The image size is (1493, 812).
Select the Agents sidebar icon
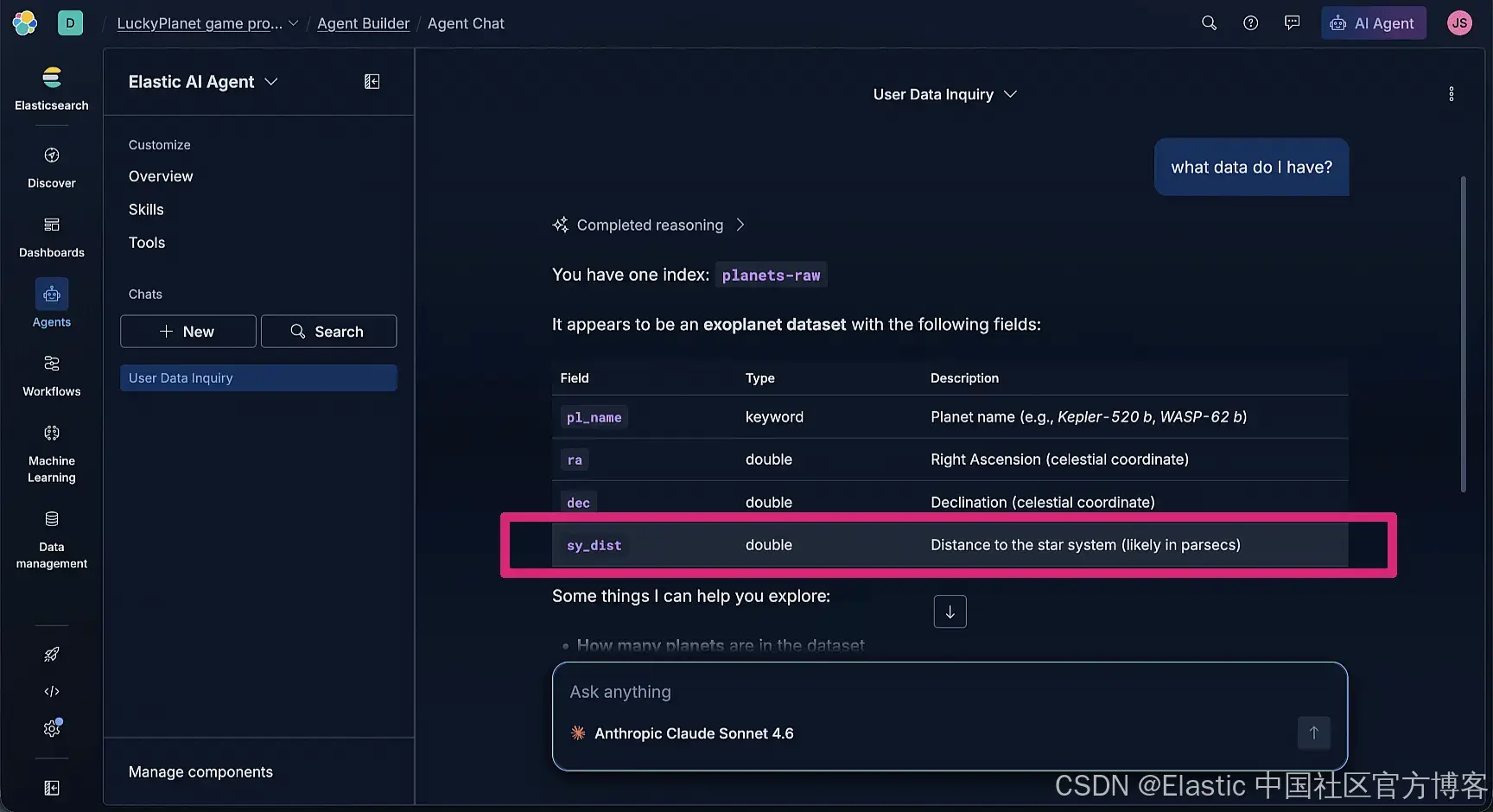pyautogui.click(x=52, y=295)
